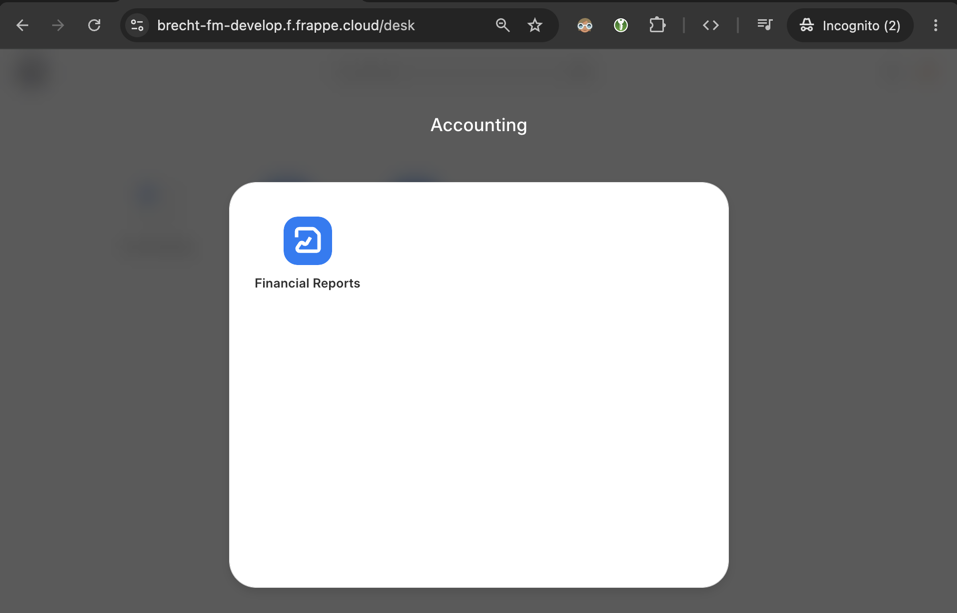Viewport: 957px width, 613px height.
Task: Click the Accounting folder title
Action: [x=478, y=125]
